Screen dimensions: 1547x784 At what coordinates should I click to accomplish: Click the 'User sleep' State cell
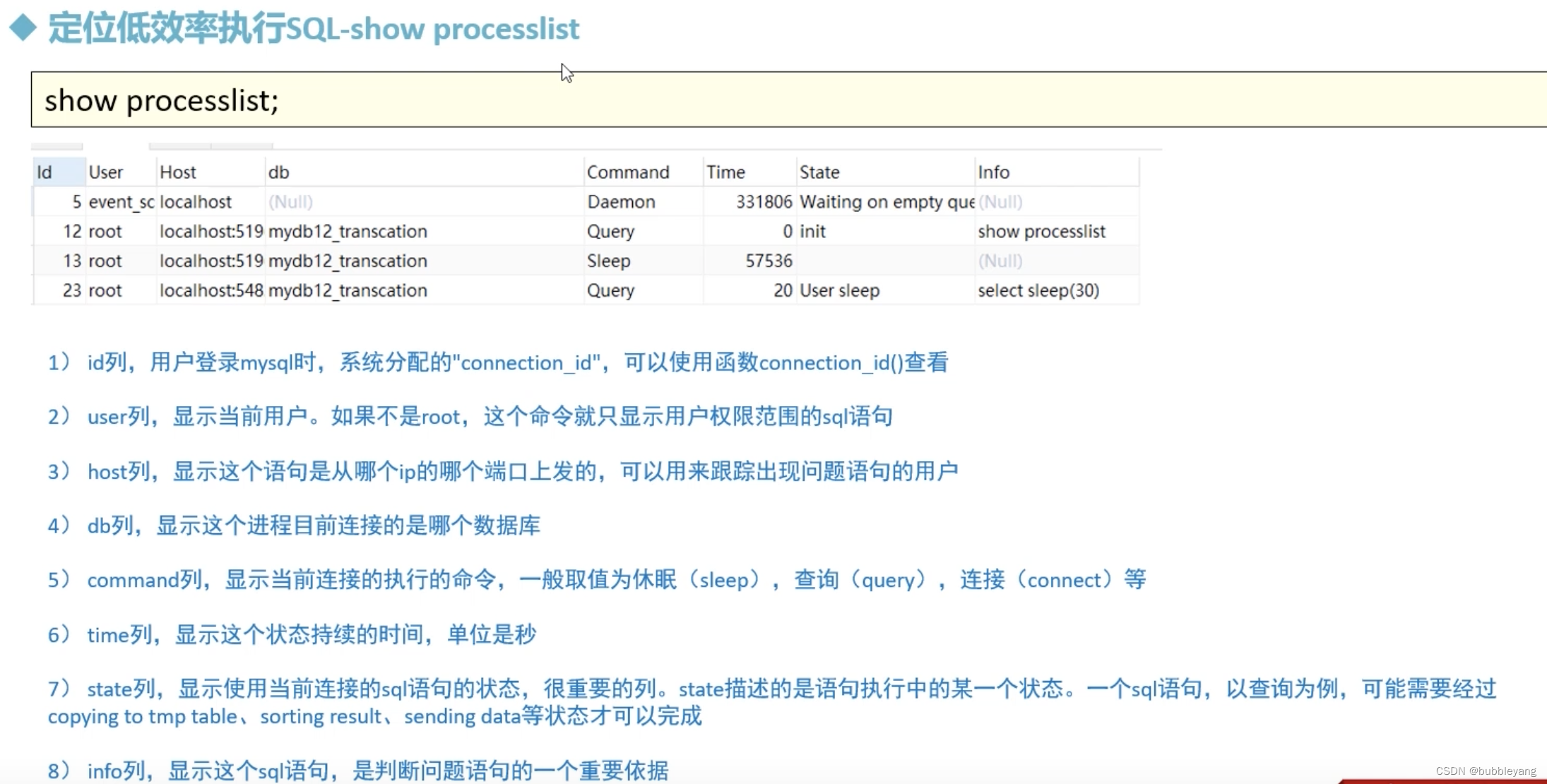tap(839, 291)
